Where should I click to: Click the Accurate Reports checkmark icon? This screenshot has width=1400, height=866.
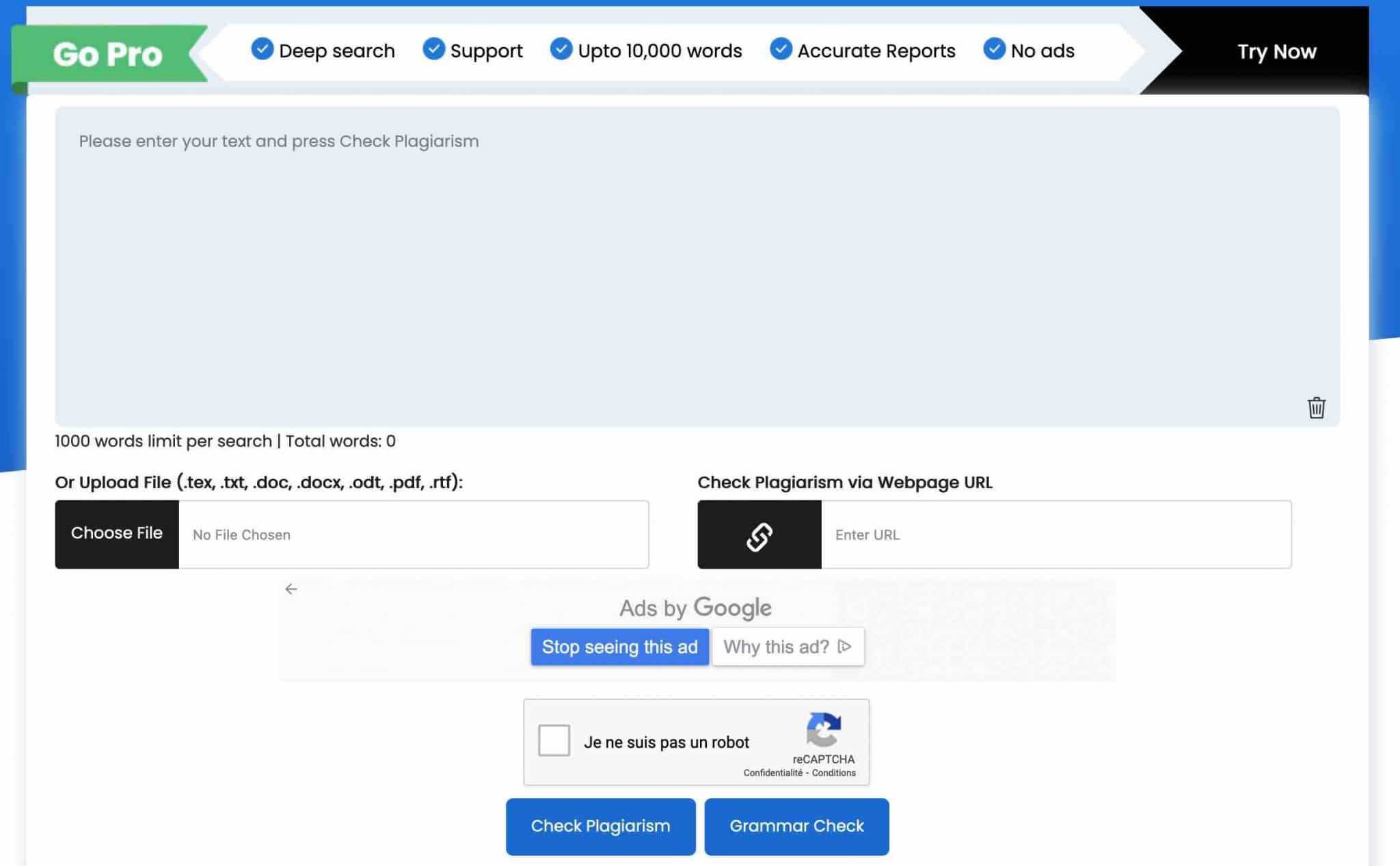780,49
